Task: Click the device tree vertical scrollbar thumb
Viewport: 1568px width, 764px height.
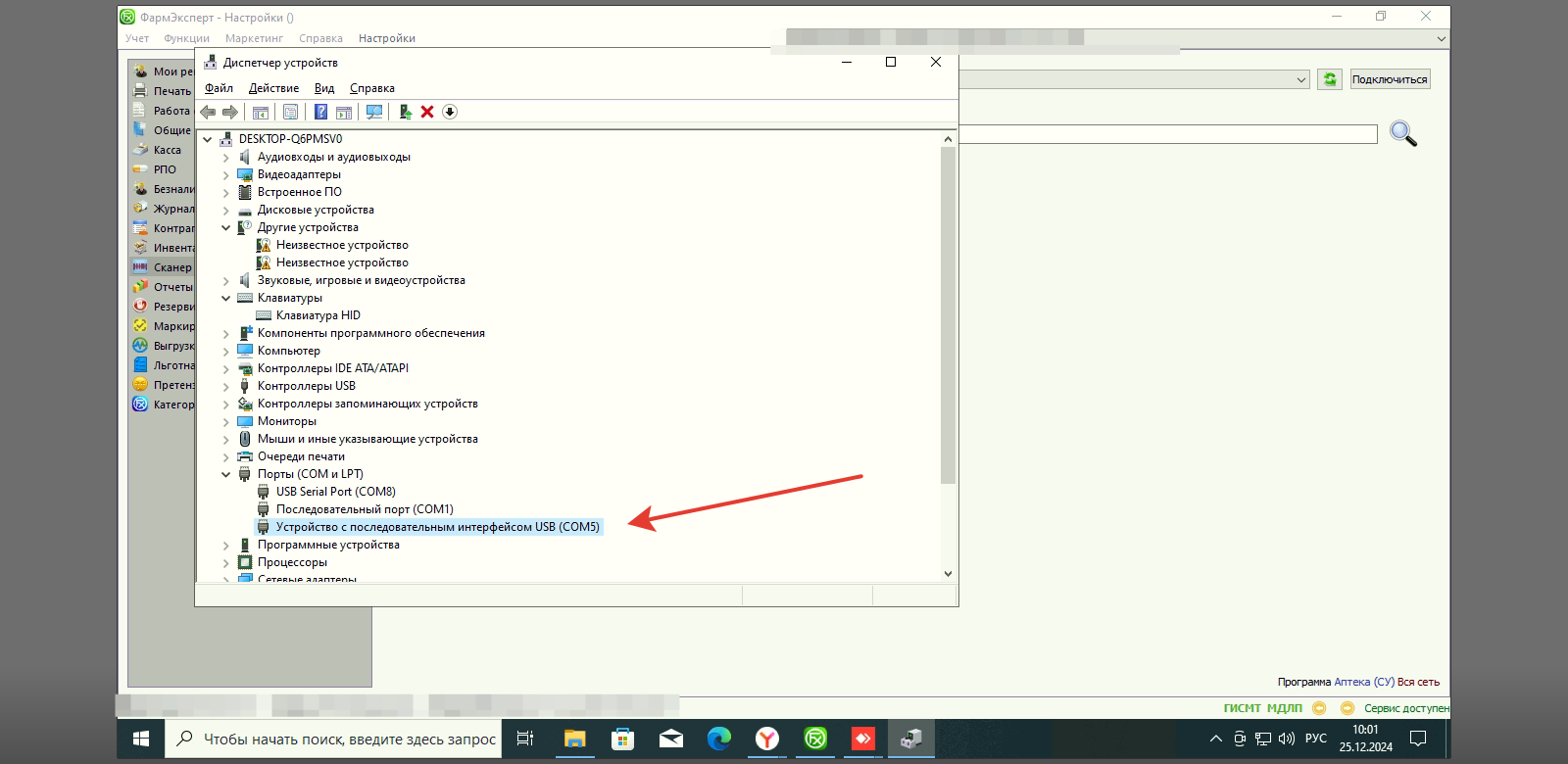Action: pos(948,313)
